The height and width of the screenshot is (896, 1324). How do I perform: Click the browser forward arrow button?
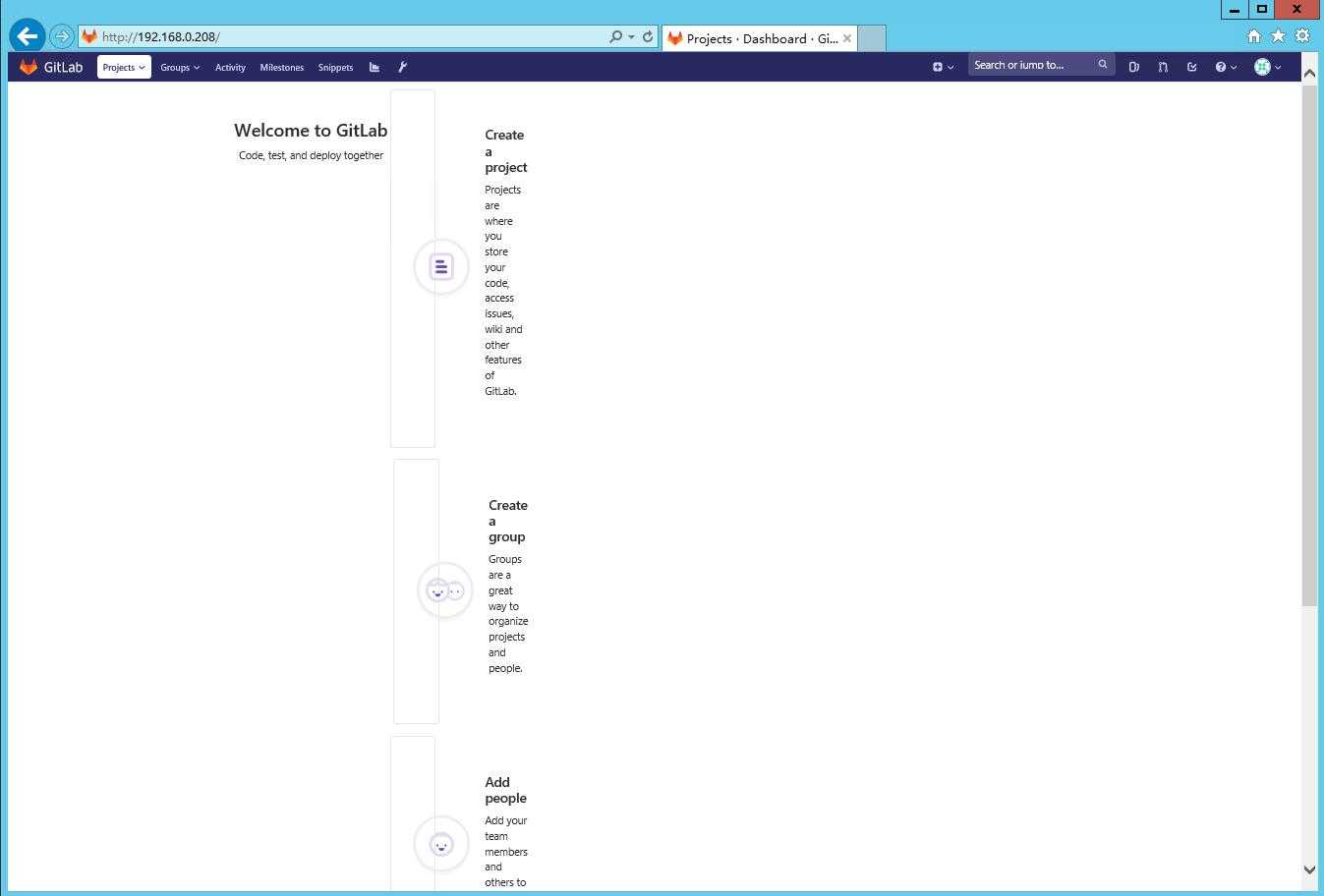[62, 36]
